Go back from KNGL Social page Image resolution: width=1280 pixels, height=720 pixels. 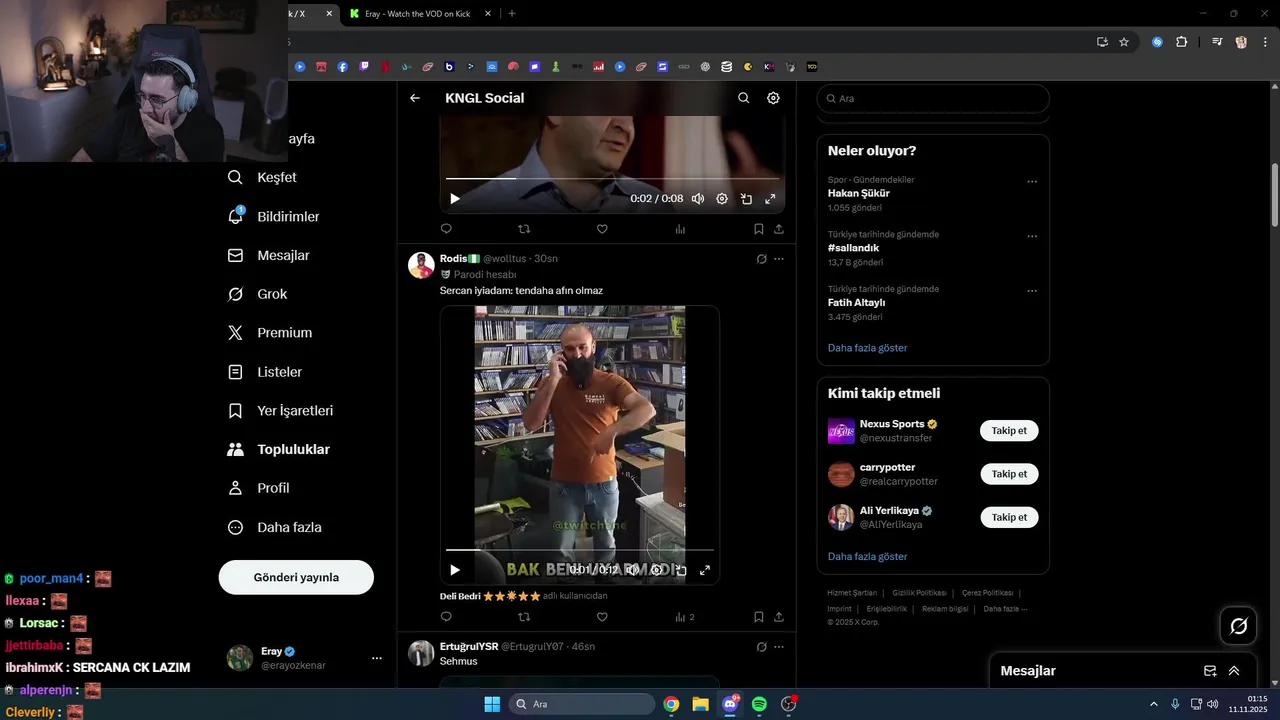click(x=415, y=98)
